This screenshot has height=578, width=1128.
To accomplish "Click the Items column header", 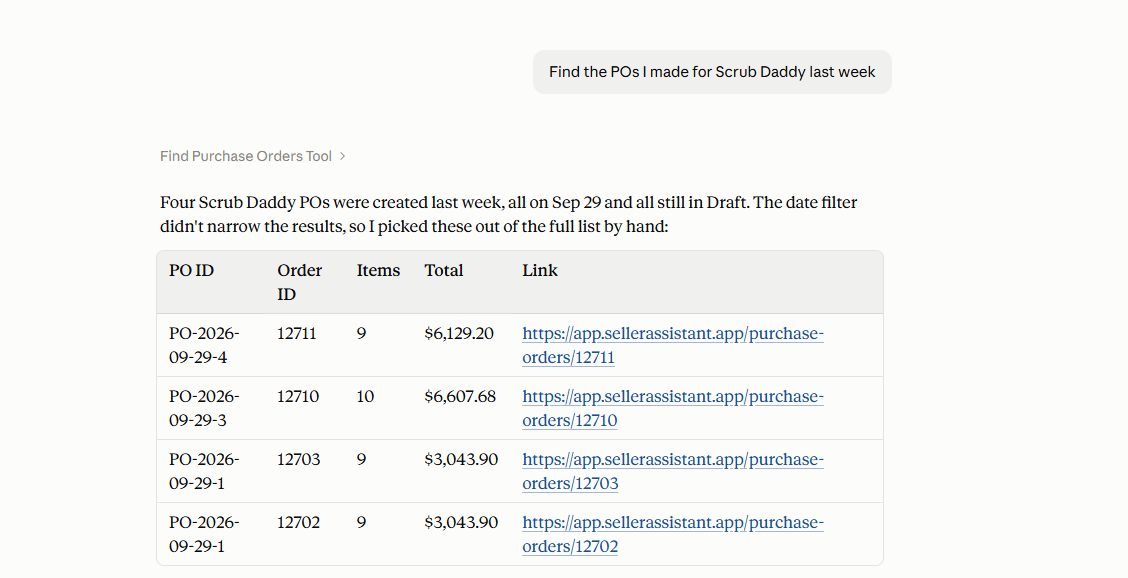I will tap(378, 271).
